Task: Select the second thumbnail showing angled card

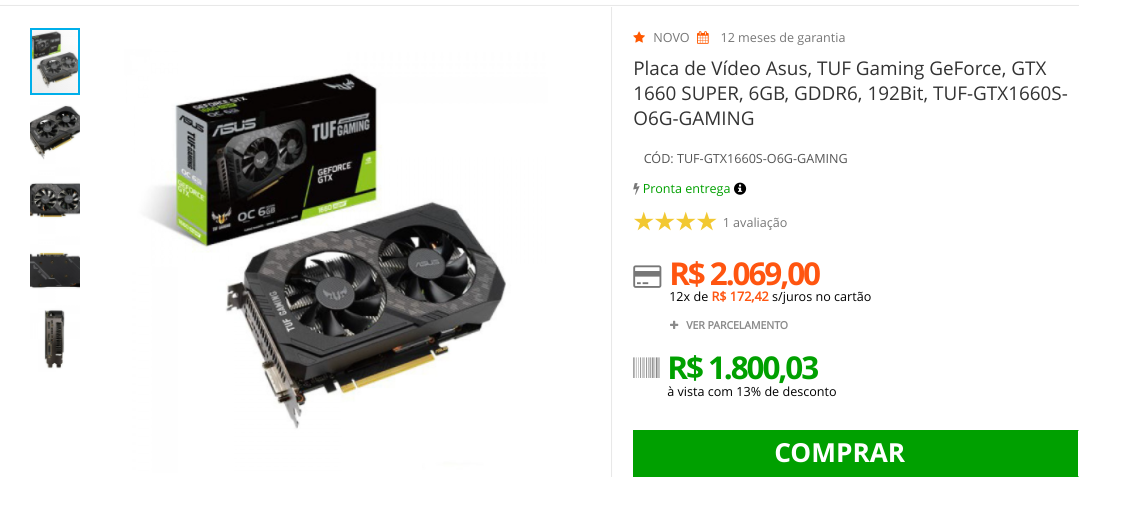Action: (x=55, y=131)
